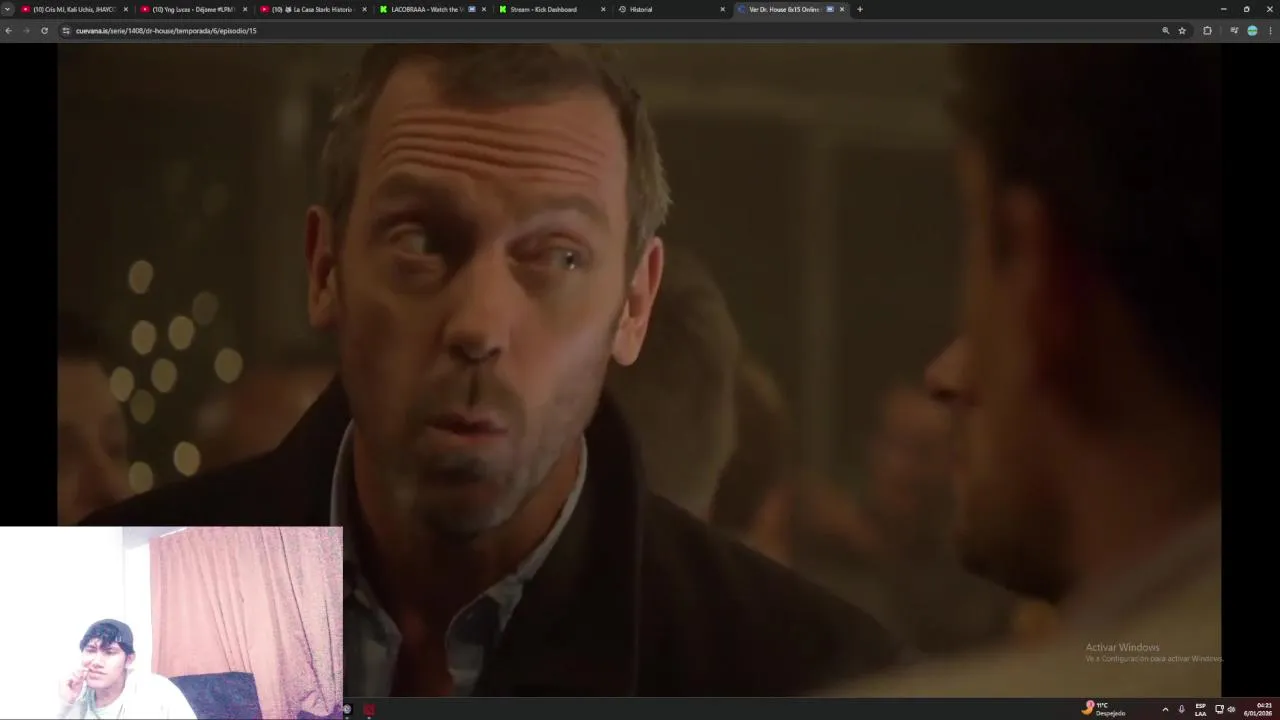This screenshot has height=720, width=1280.
Task: Click the cuevana.is address bar URL
Action: pyautogui.click(x=166, y=31)
